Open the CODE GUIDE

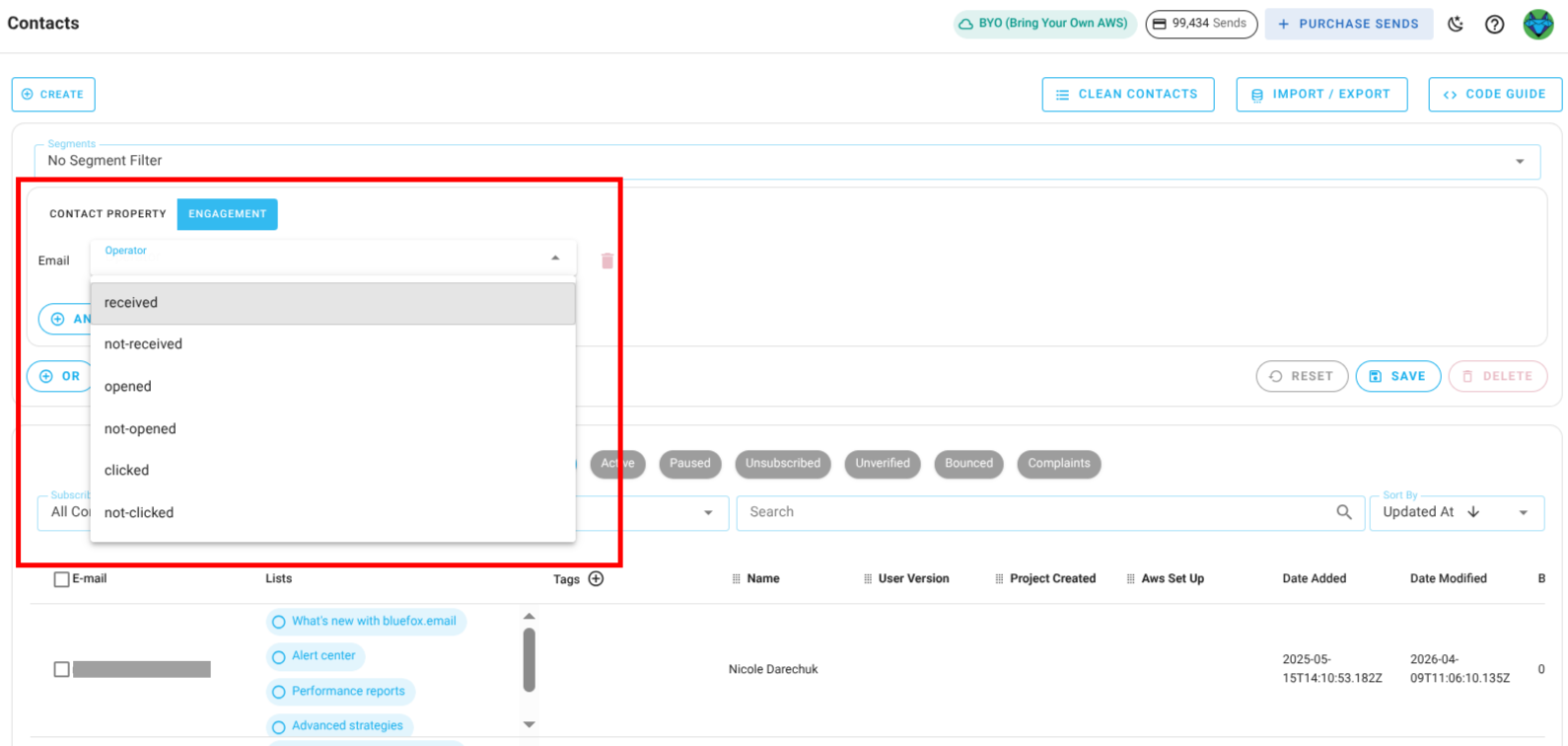click(x=1495, y=95)
